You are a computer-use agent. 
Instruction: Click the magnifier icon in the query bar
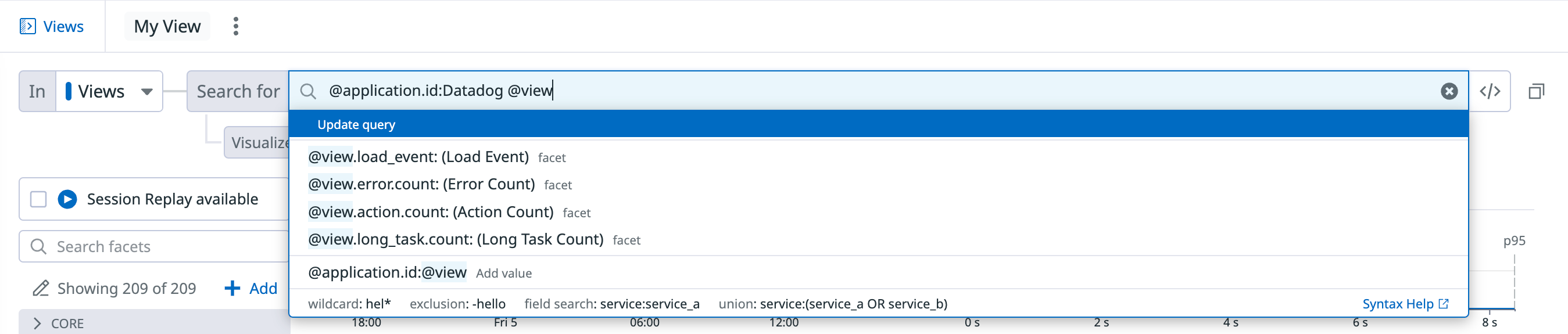point(308,91)
